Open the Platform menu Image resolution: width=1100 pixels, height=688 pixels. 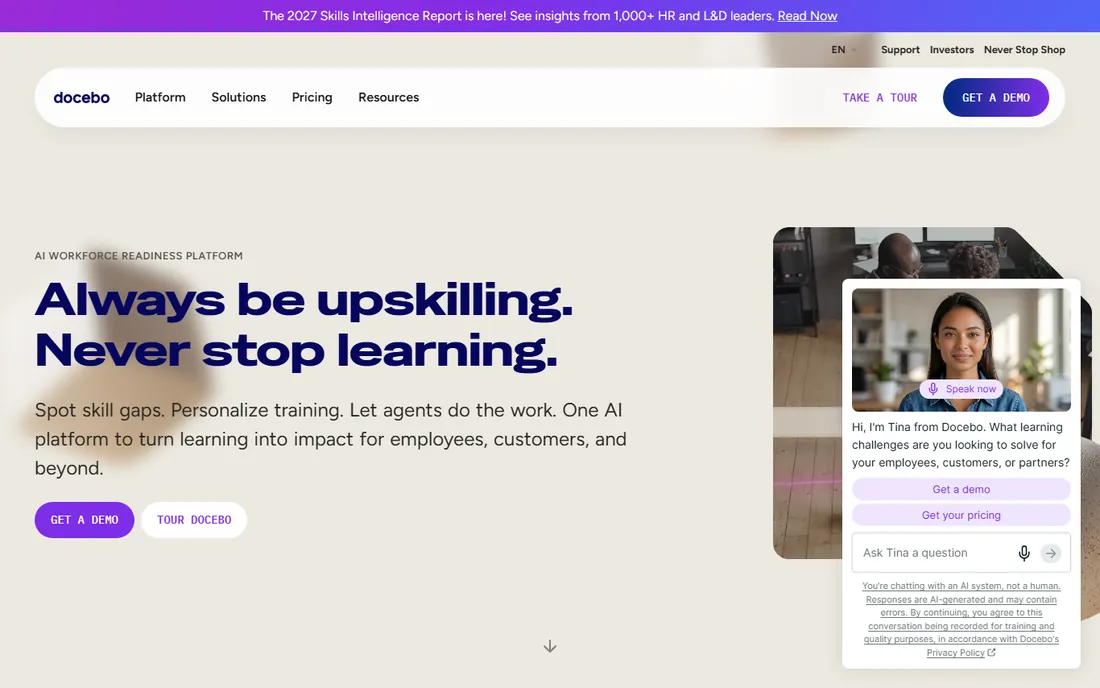[160, 97]
